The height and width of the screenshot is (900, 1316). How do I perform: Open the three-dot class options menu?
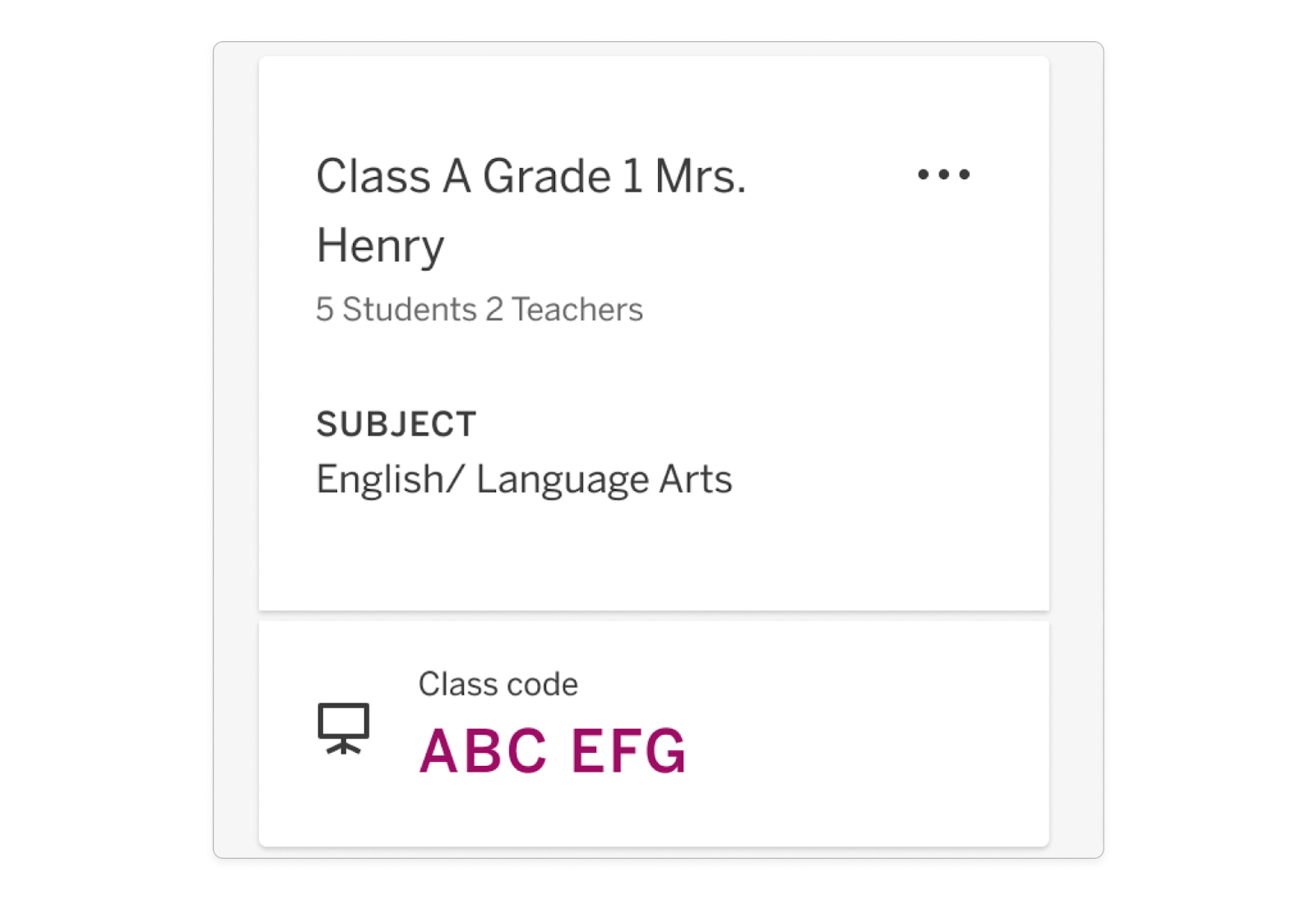click(943, 174)
